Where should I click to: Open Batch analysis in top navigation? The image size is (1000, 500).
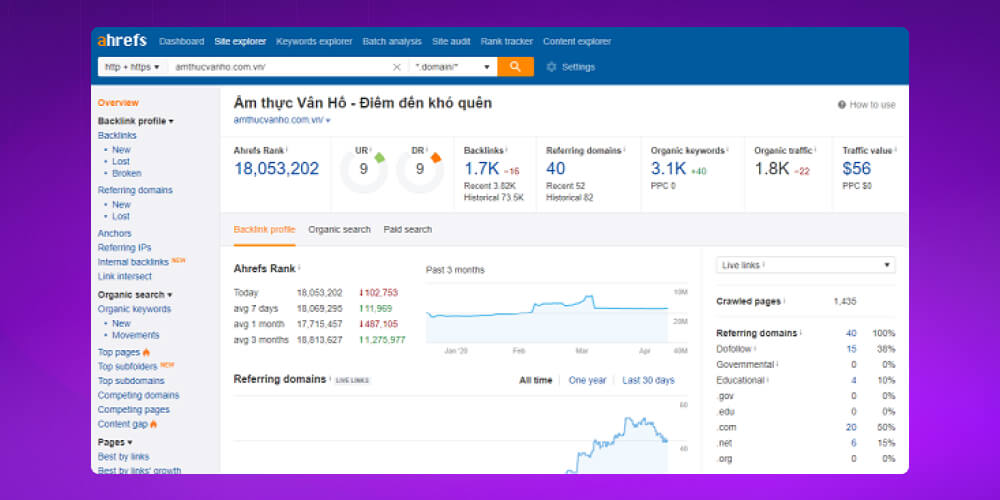click(392, 41)
